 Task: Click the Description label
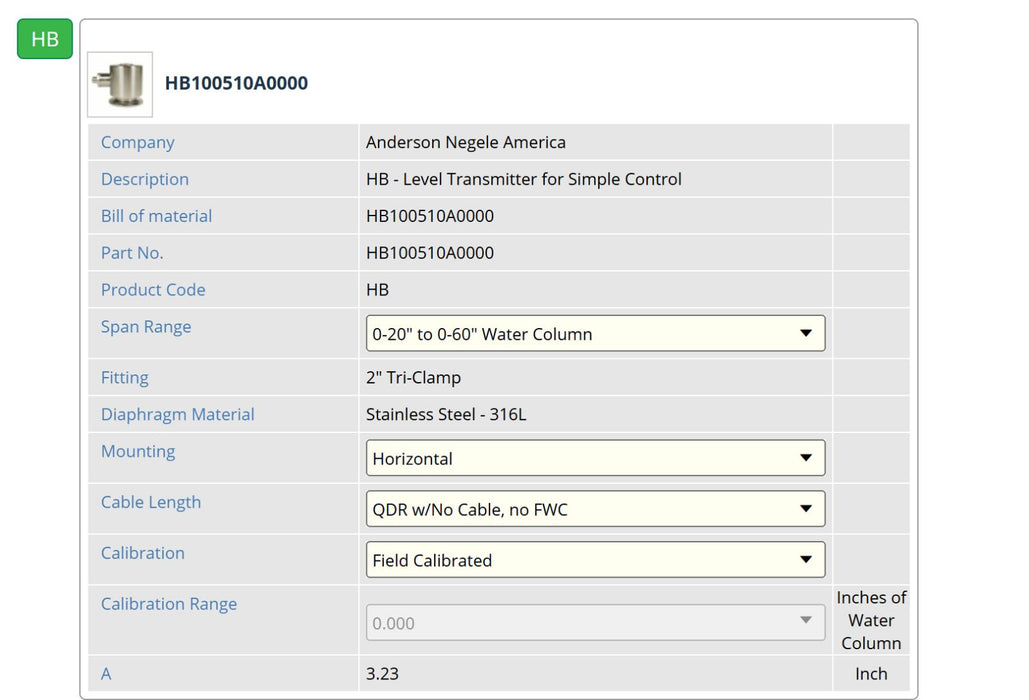pyautogui.click(x=145, y=179)
